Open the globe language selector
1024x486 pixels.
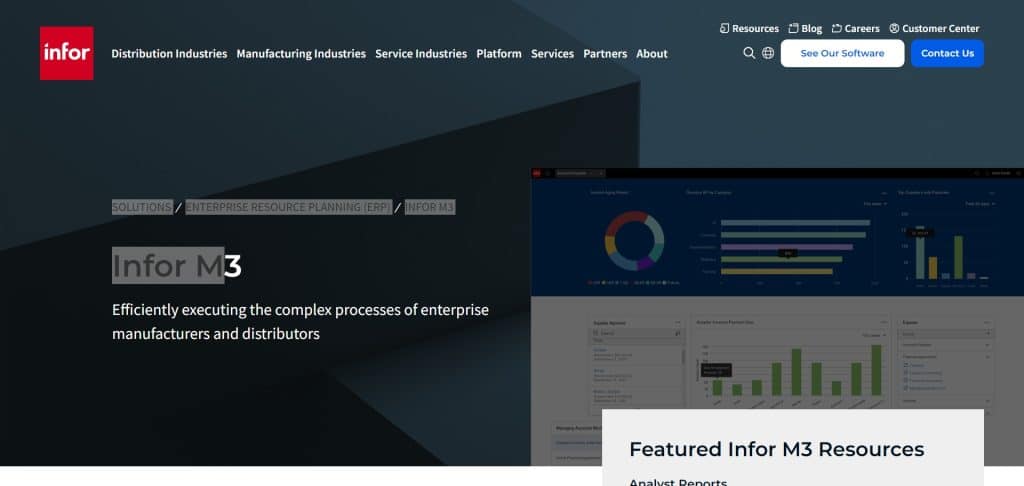point(768,53)
